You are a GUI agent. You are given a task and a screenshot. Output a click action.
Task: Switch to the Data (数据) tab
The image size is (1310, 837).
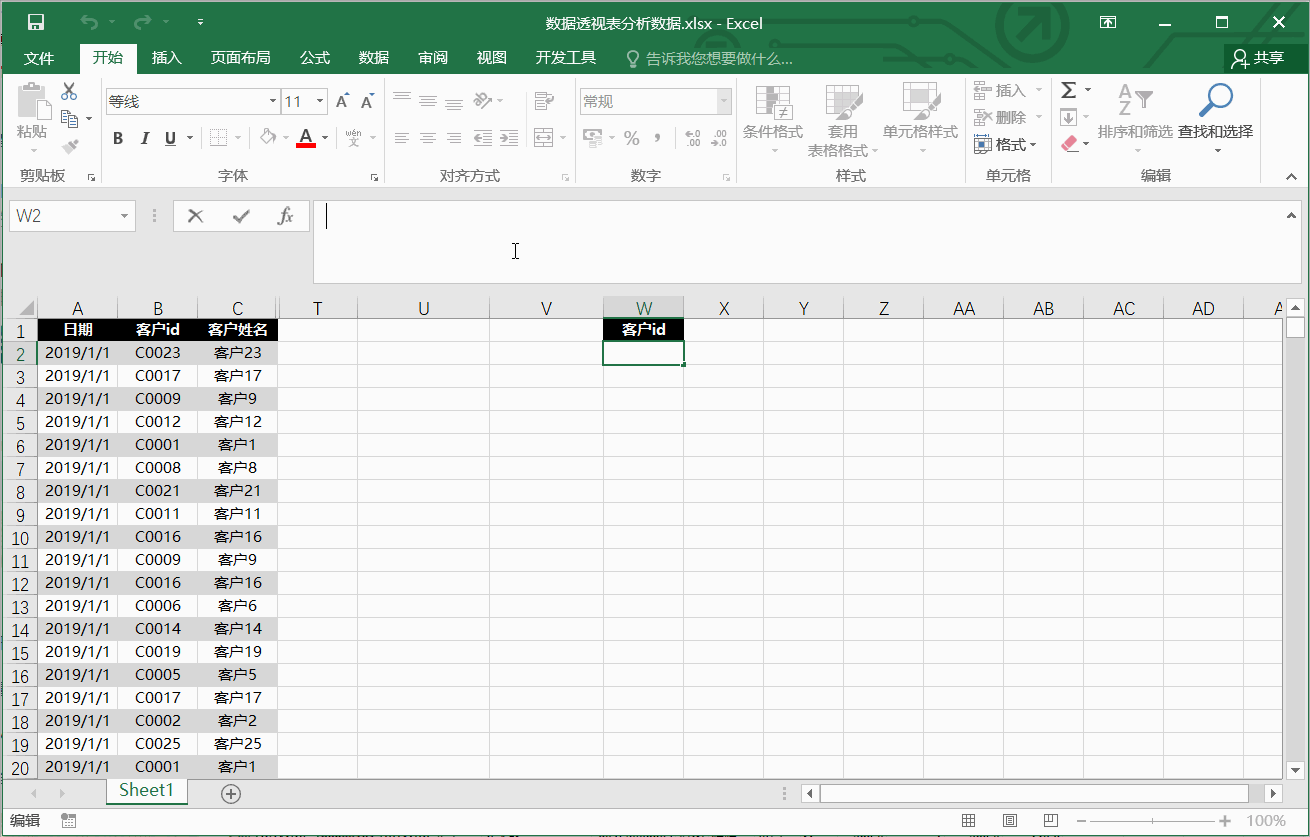pyautogui.click(x=374, y=58)
